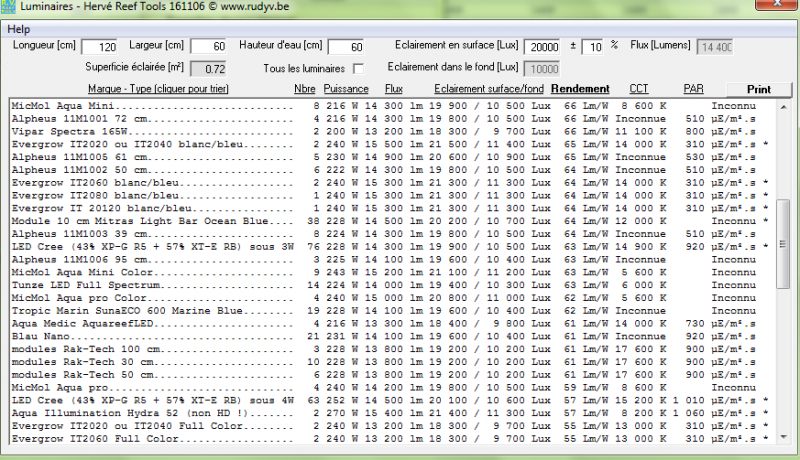Click the Hauteur d'eau [cm] field
This screenshot has width=800, height=460.
tap(345, 47)
